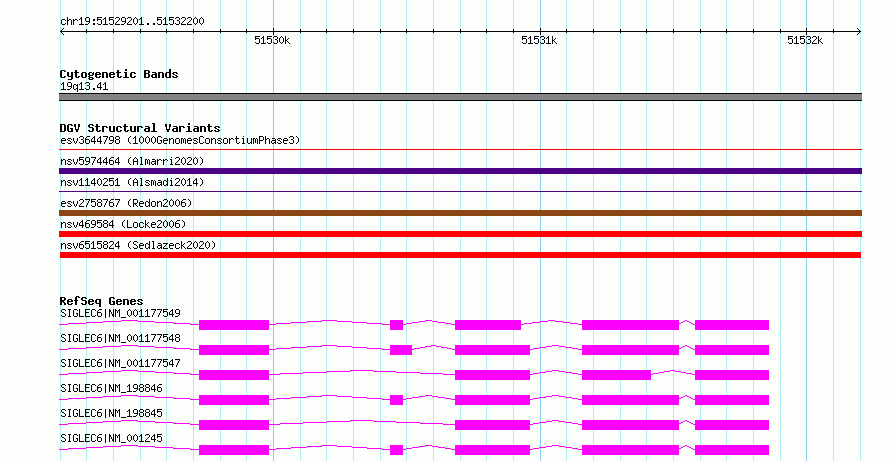
Task: Open the SIGLEC6|NM_001177547 transcript label
Action: pyautogui.click(x=120, y=363)
